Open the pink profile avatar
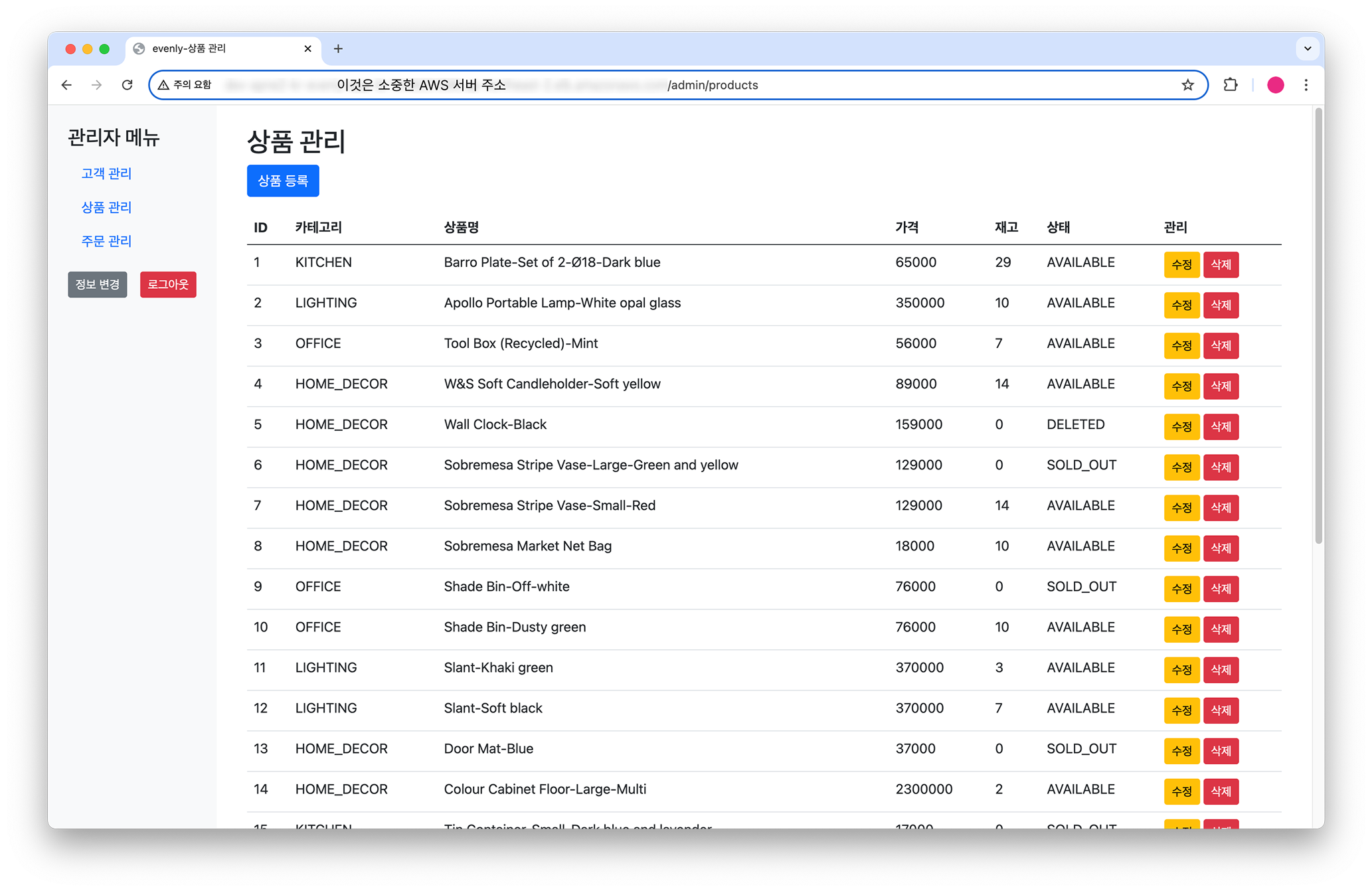The image size is (1372, 891). coord(1276,85)
